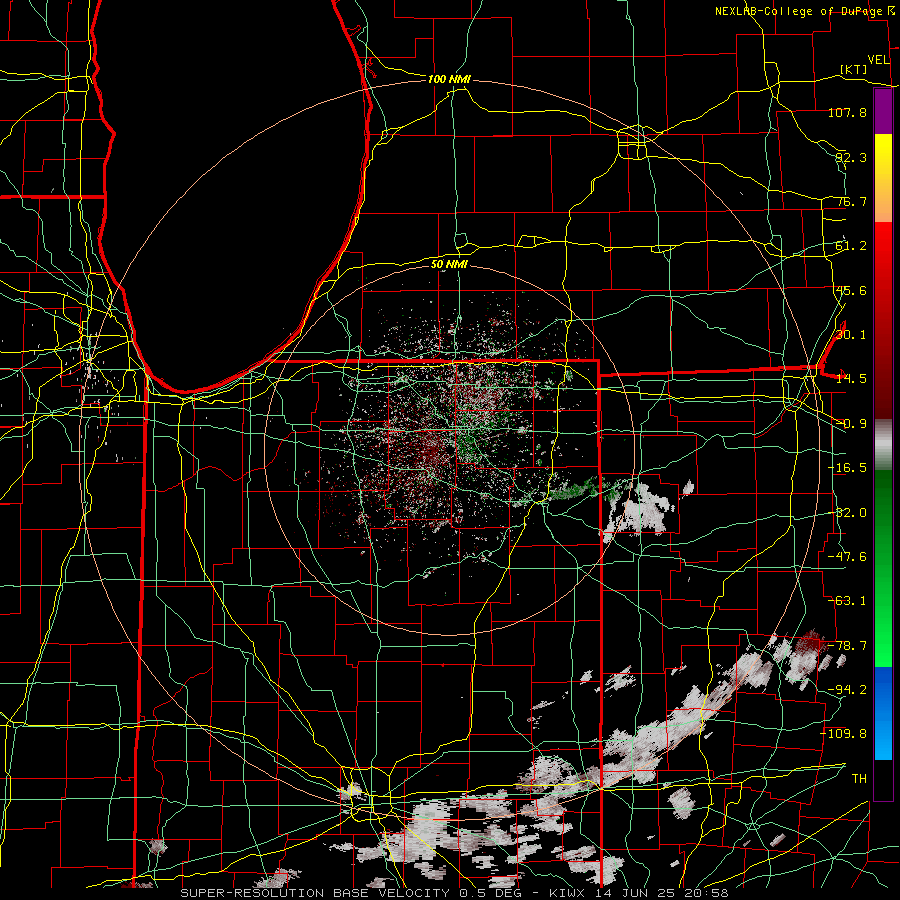Click the TH legend label

(859, 779)
